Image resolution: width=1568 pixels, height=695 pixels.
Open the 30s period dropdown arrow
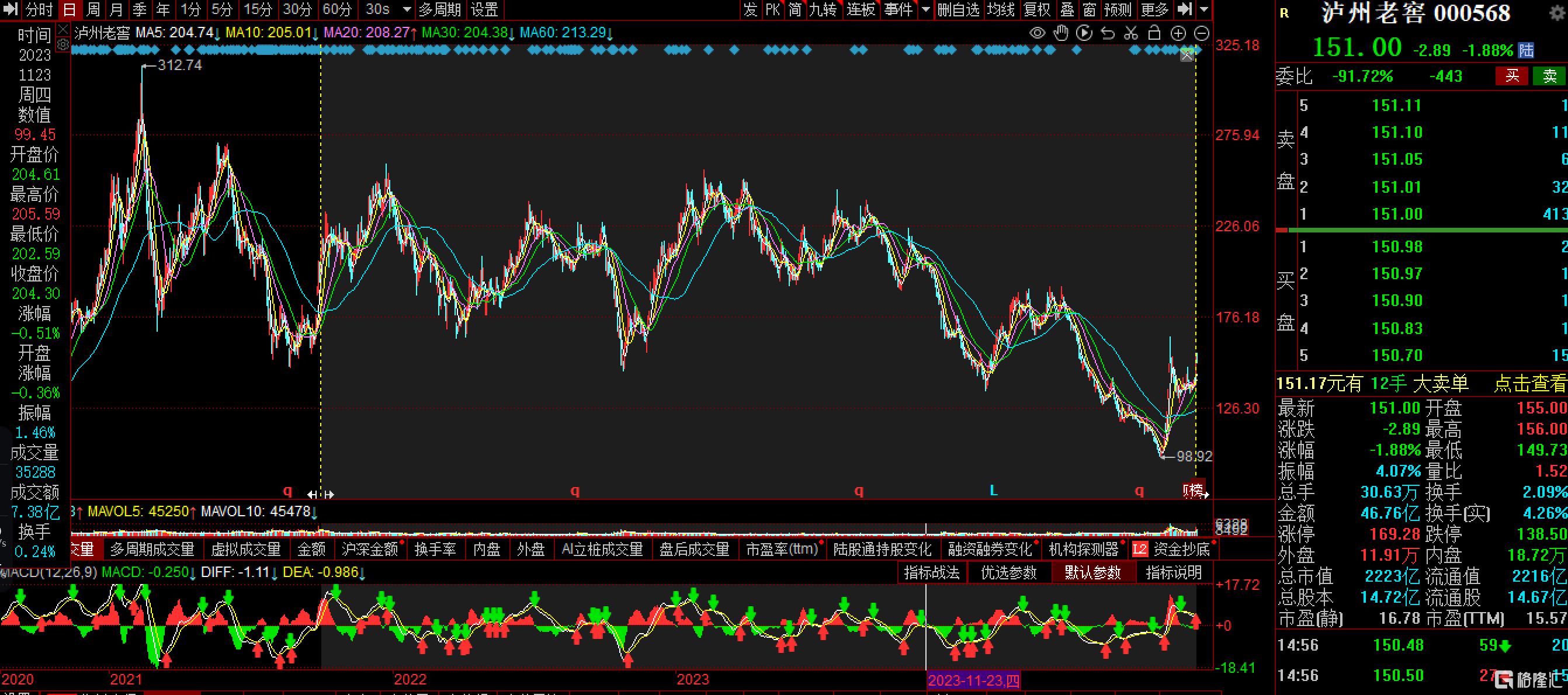point(407,10)
